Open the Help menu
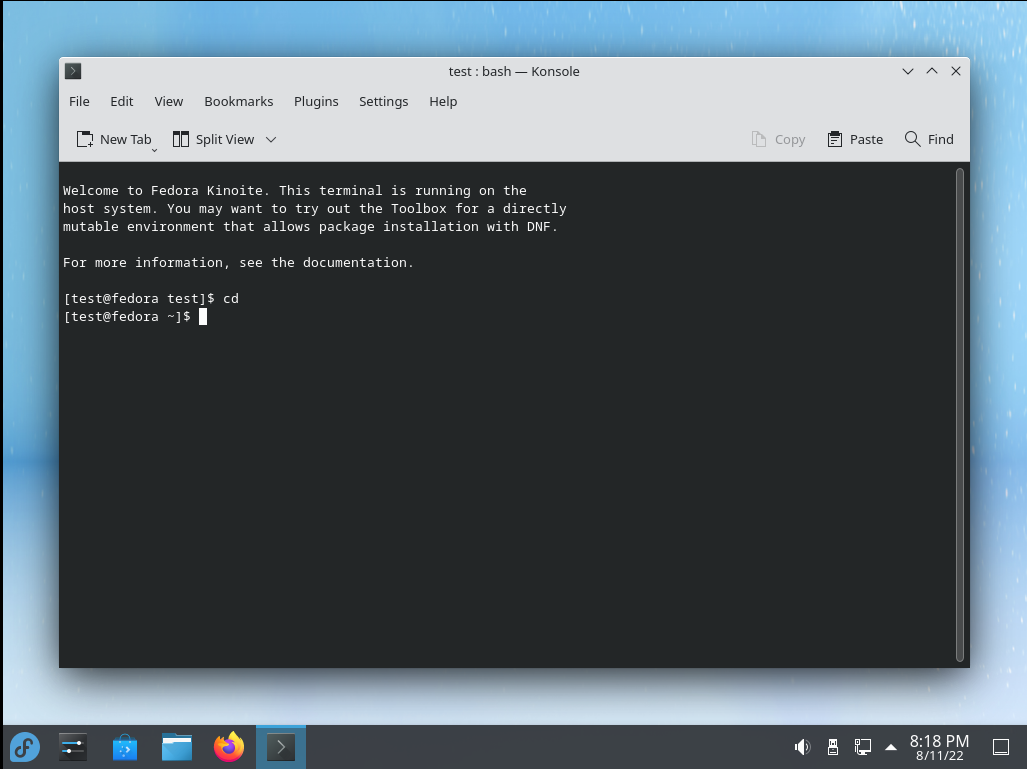Screen dimensions: 1027x769 tap(443, 102)
